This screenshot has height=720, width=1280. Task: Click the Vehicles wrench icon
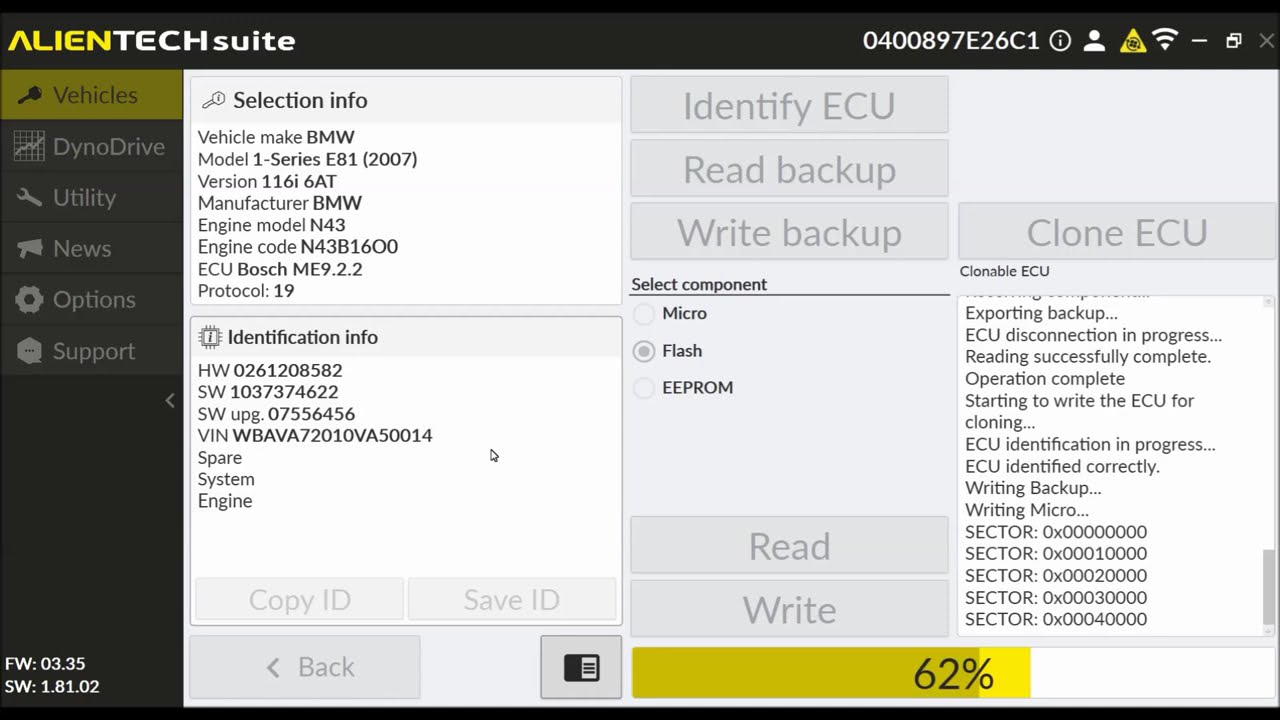pos(29,95)
